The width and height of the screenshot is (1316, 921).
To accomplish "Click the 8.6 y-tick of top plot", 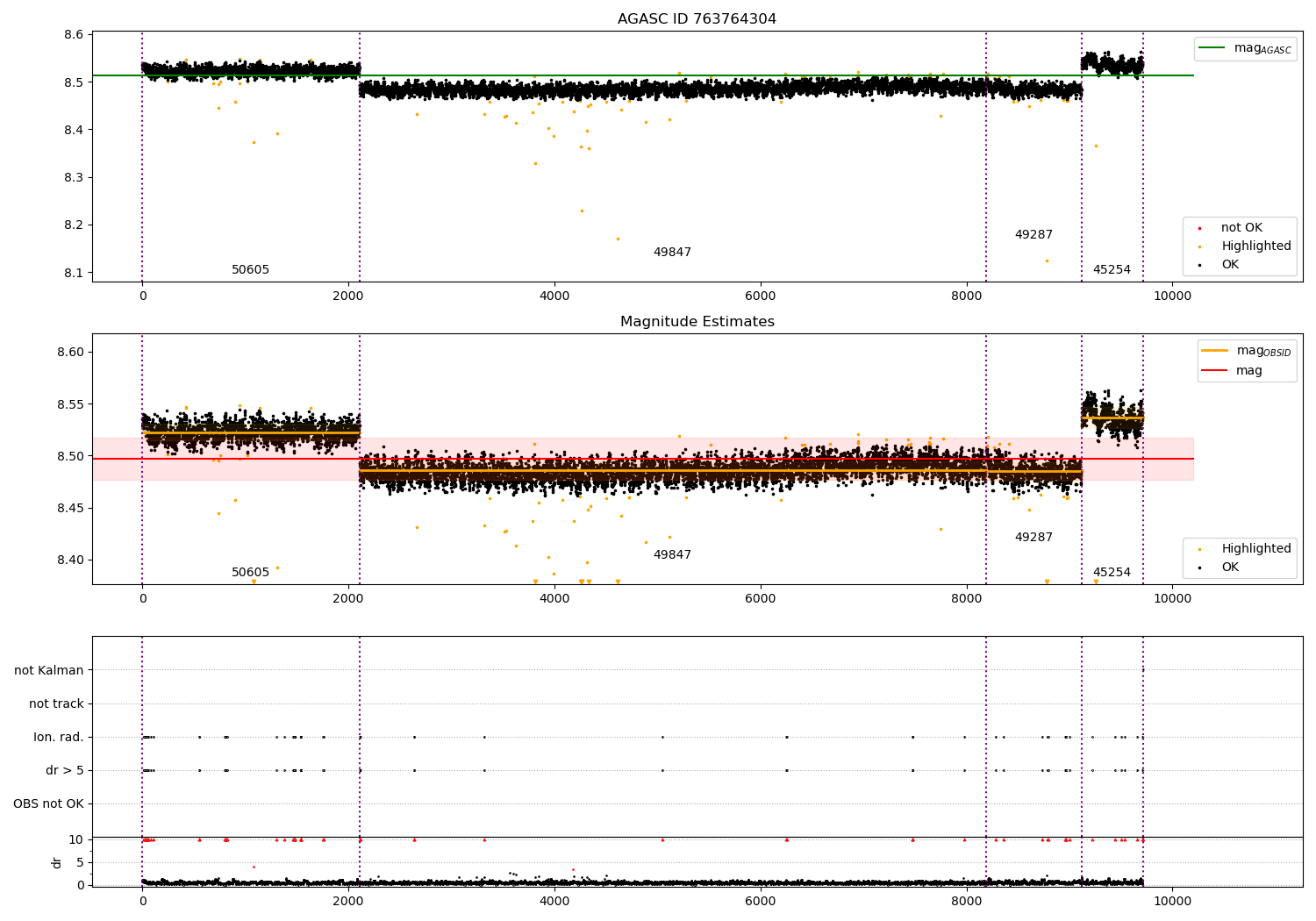I will click(74, 35).
